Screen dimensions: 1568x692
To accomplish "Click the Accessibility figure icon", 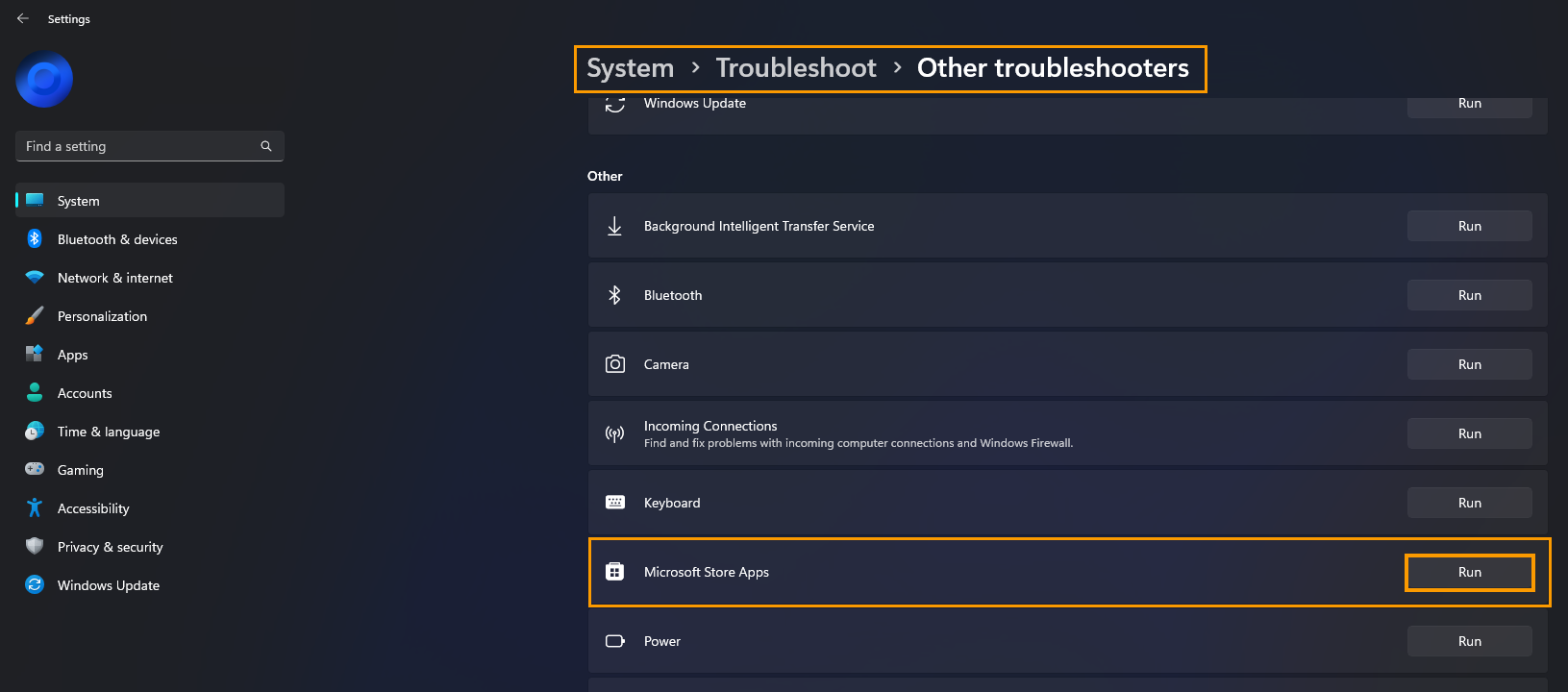I will pyautogui.click(x=35, y=507).
